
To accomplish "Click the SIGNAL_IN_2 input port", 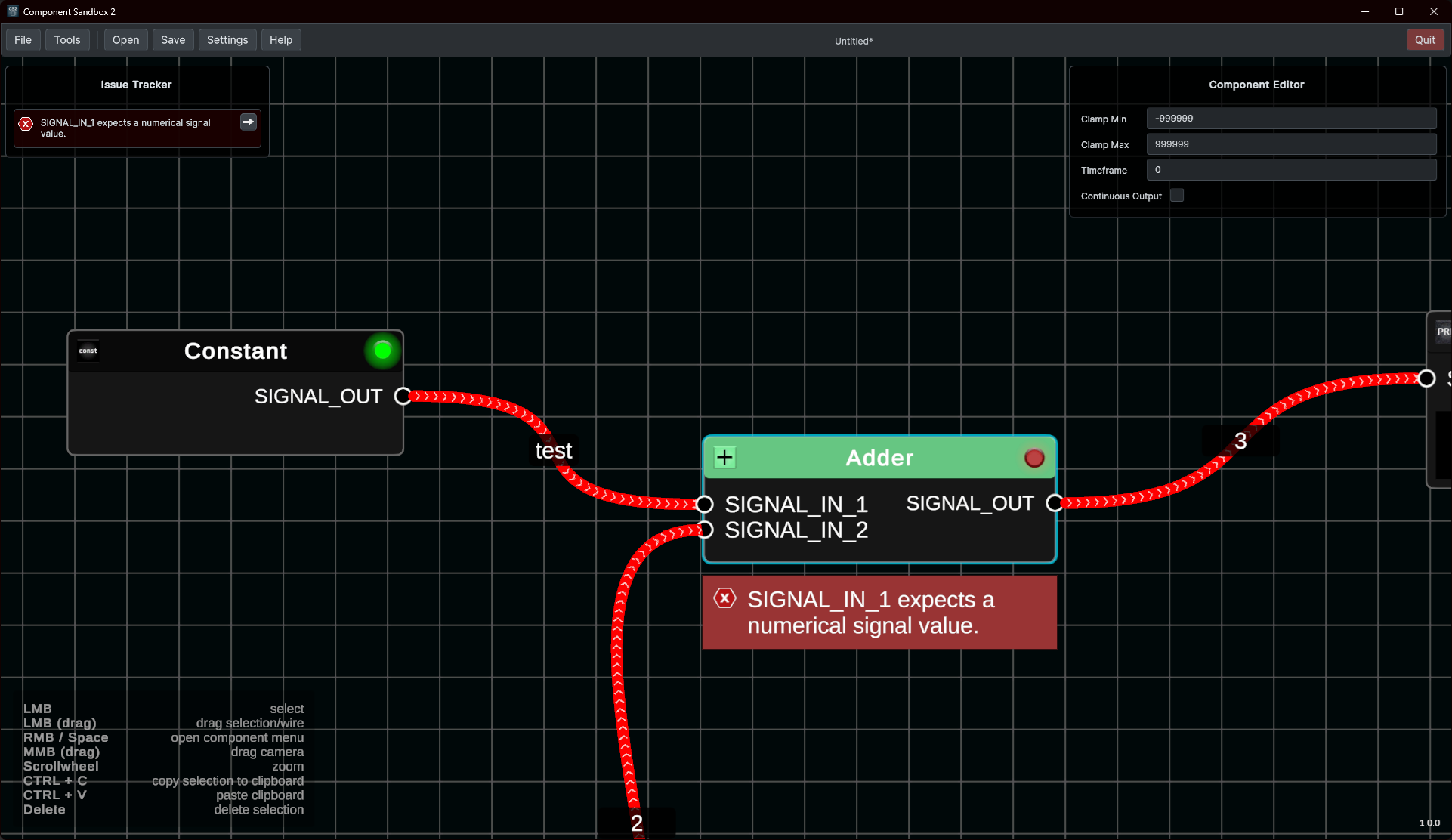I will [x=705, y=530].
